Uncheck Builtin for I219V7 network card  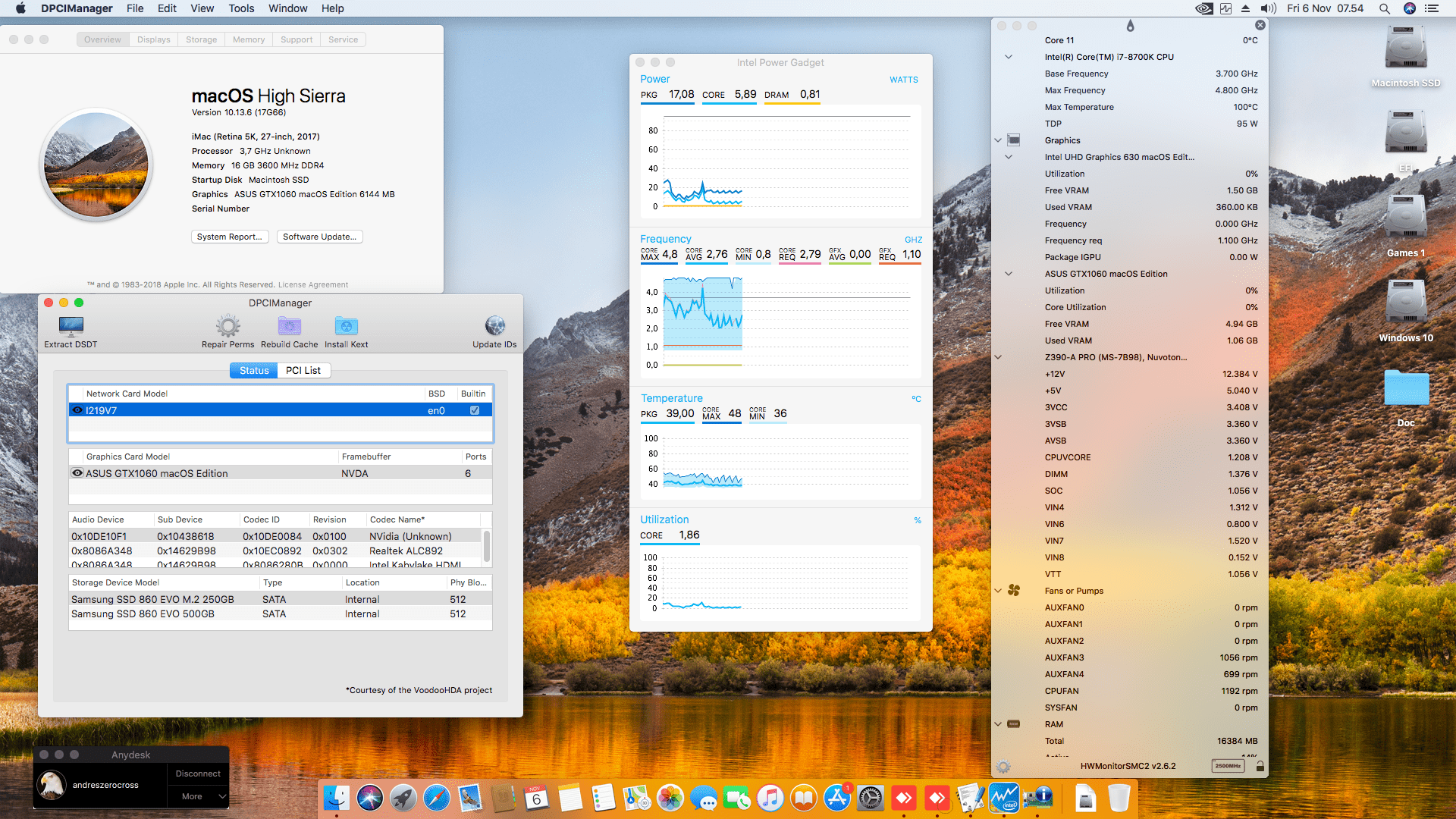[x=474, y=409]
